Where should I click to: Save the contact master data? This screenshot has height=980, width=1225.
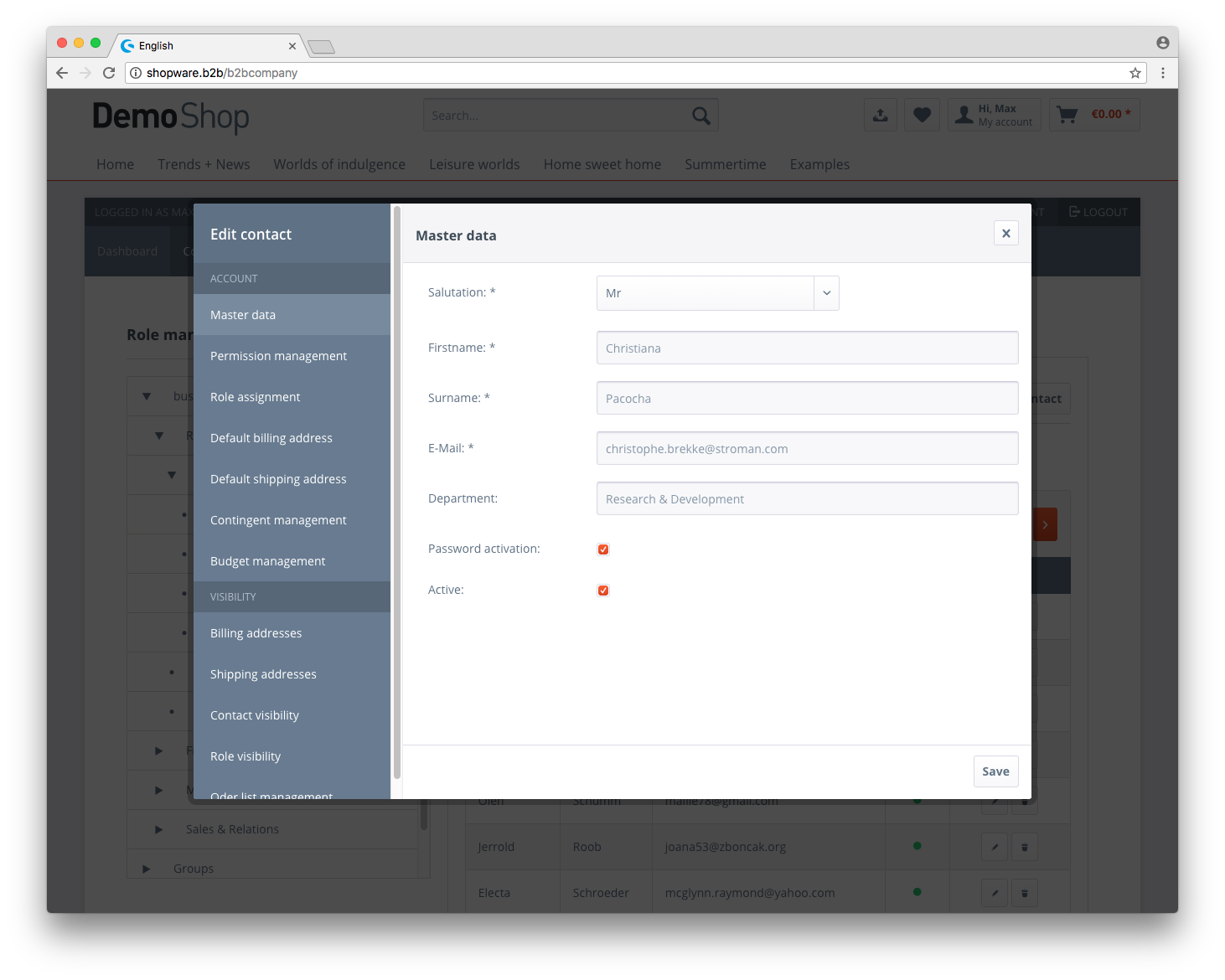[x=995, y=771]
